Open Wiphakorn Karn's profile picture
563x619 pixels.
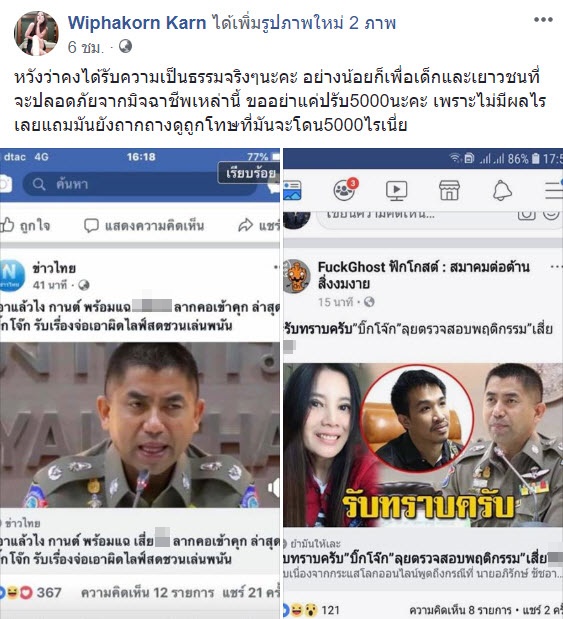point(36,34)
